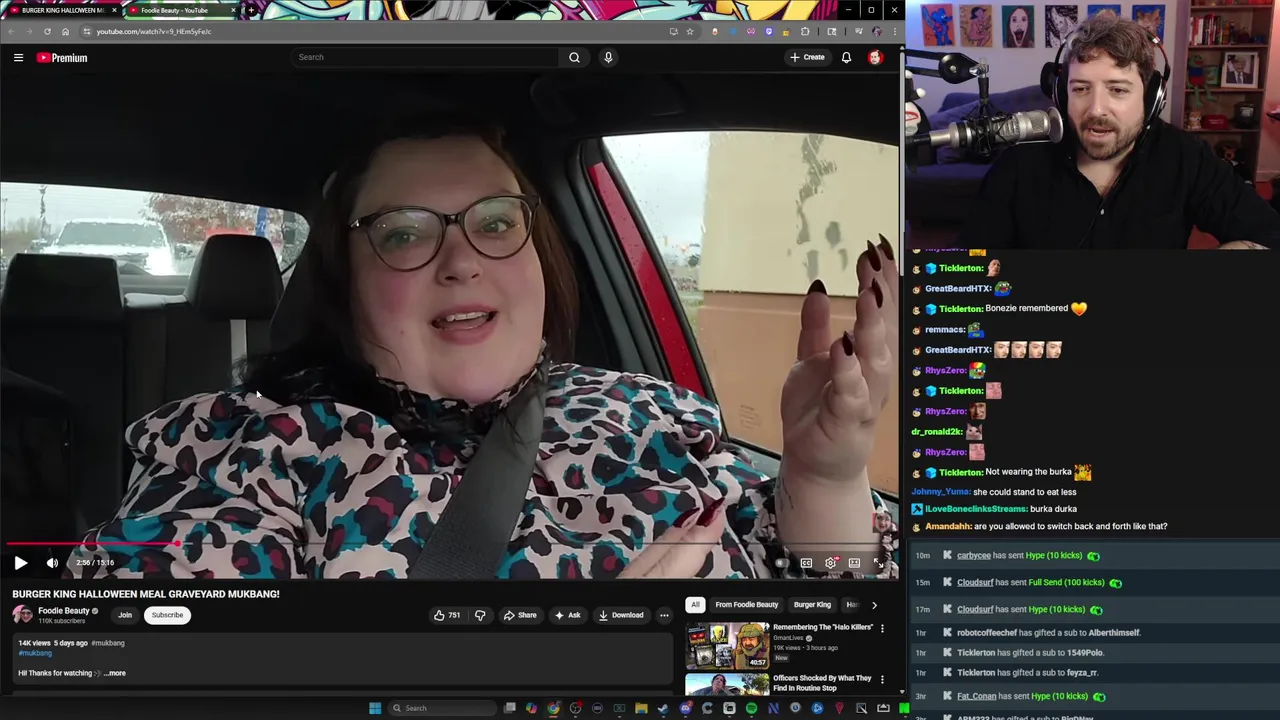The width and height of the screenshot is (1280, 720).
Task: Click the Ask button under the video
Action: [567, 615]
